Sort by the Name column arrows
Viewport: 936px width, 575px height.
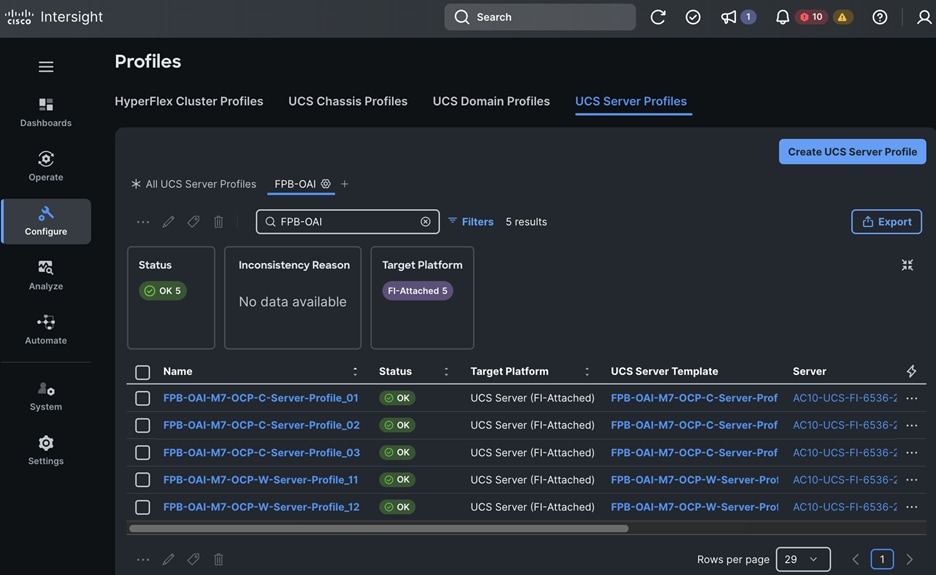pos(355,371)
